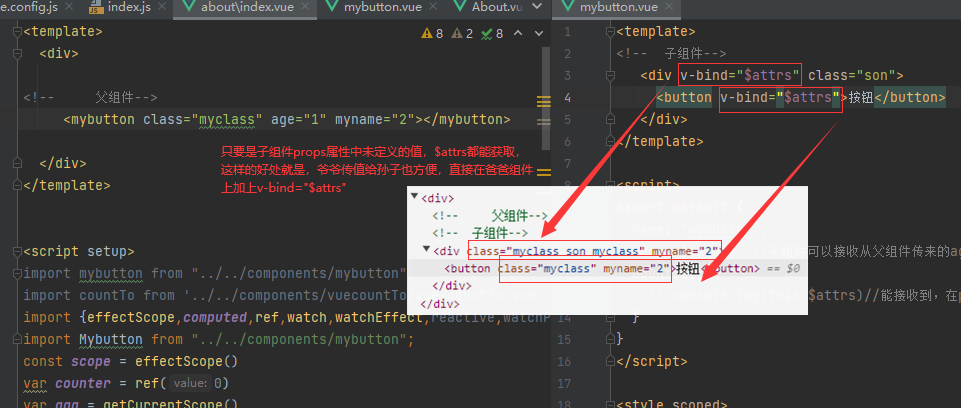Image resolution: width=961 pixels, height=408 pixels.
Task: Collapse <template> at line 1 of mybutton.vue
Action: (609, 31)
